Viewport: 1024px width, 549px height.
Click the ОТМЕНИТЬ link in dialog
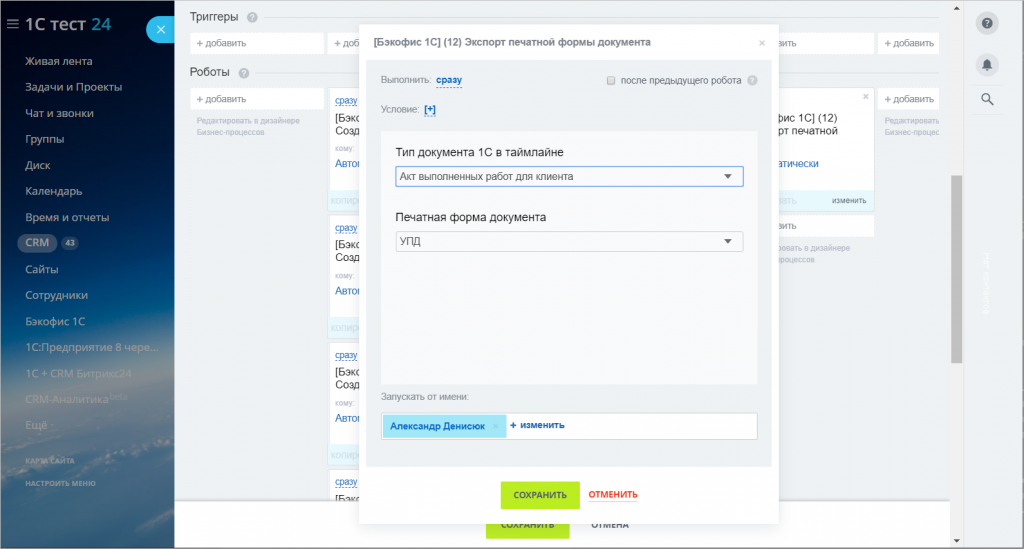click(613, 494)
